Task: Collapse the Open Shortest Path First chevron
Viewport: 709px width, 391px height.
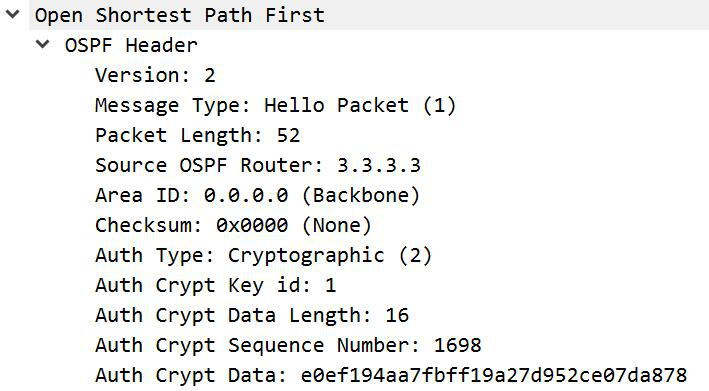Action: pos(13,14)
